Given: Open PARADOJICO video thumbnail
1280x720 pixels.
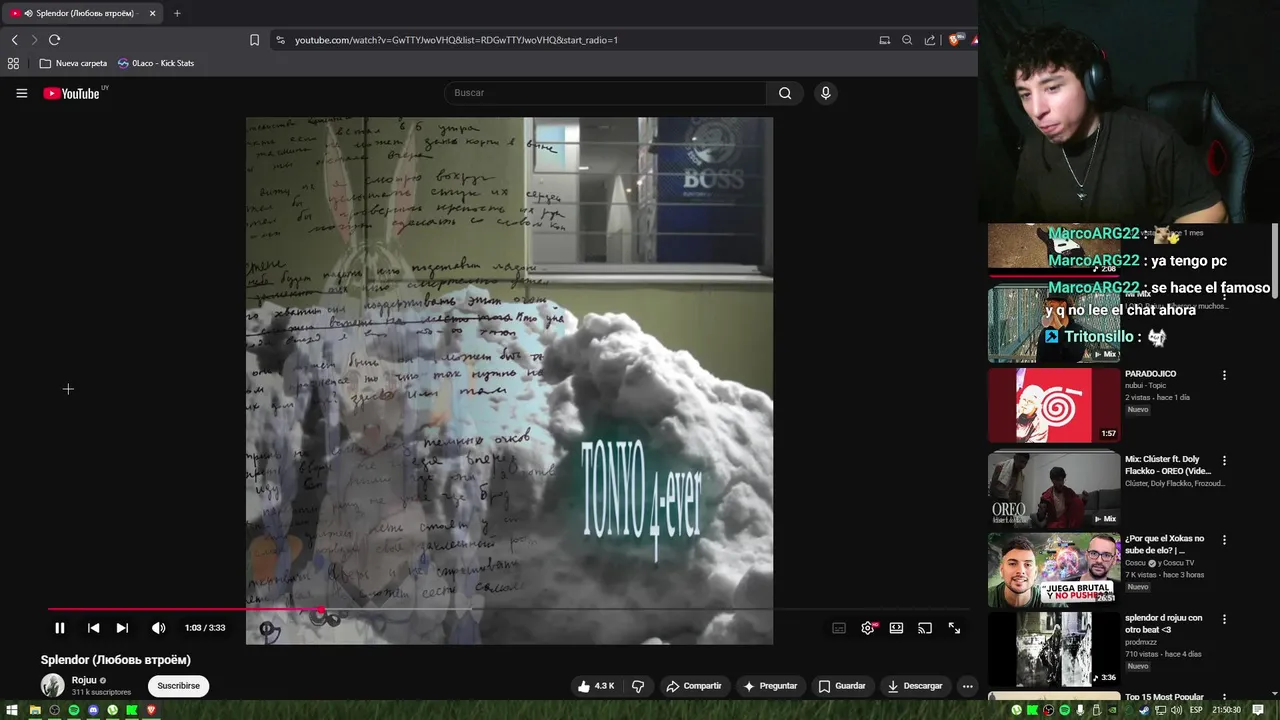Looking at the screenshot, I should coord(1054,405).
